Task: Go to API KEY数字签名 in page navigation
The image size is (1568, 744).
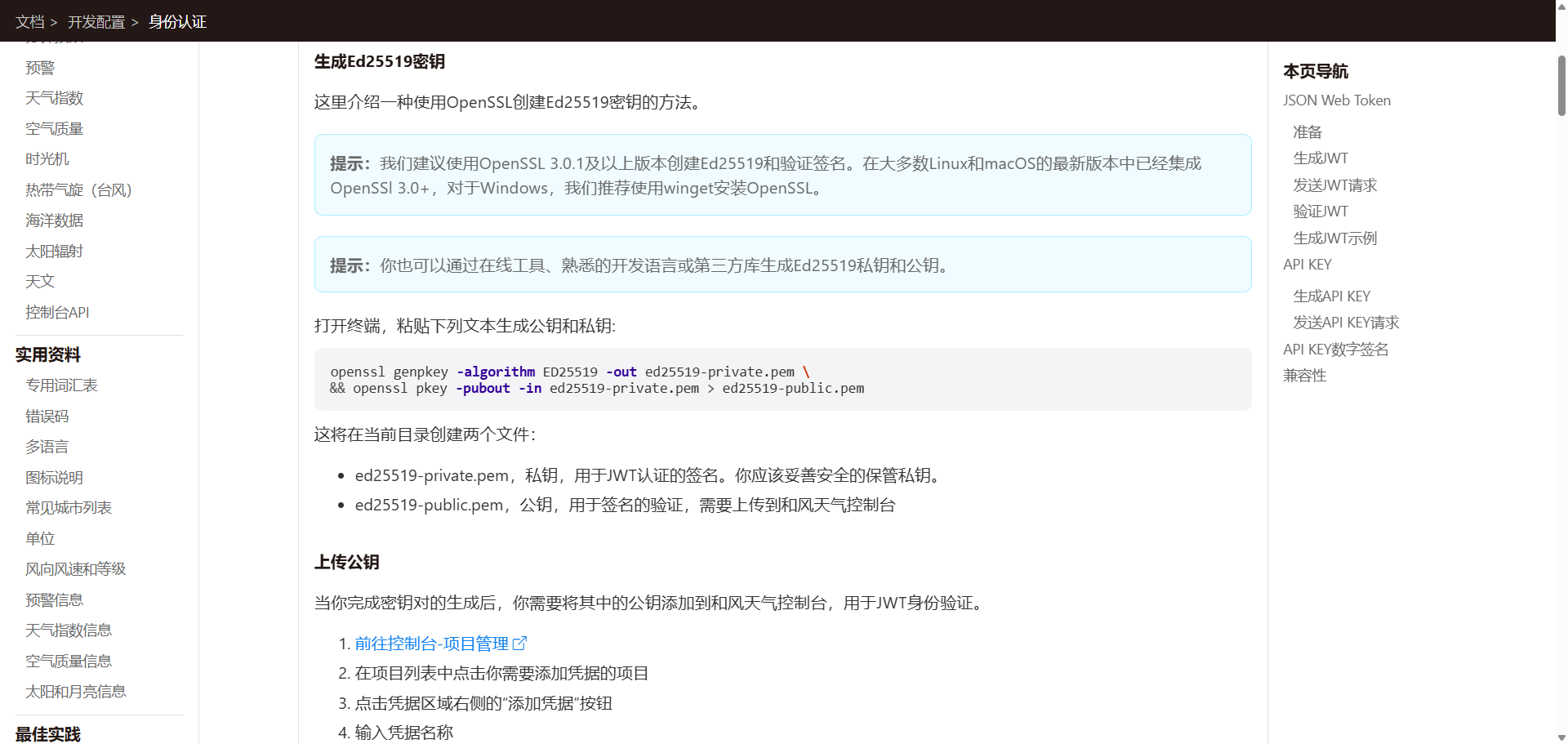Action: click(x=1336, y=350)
